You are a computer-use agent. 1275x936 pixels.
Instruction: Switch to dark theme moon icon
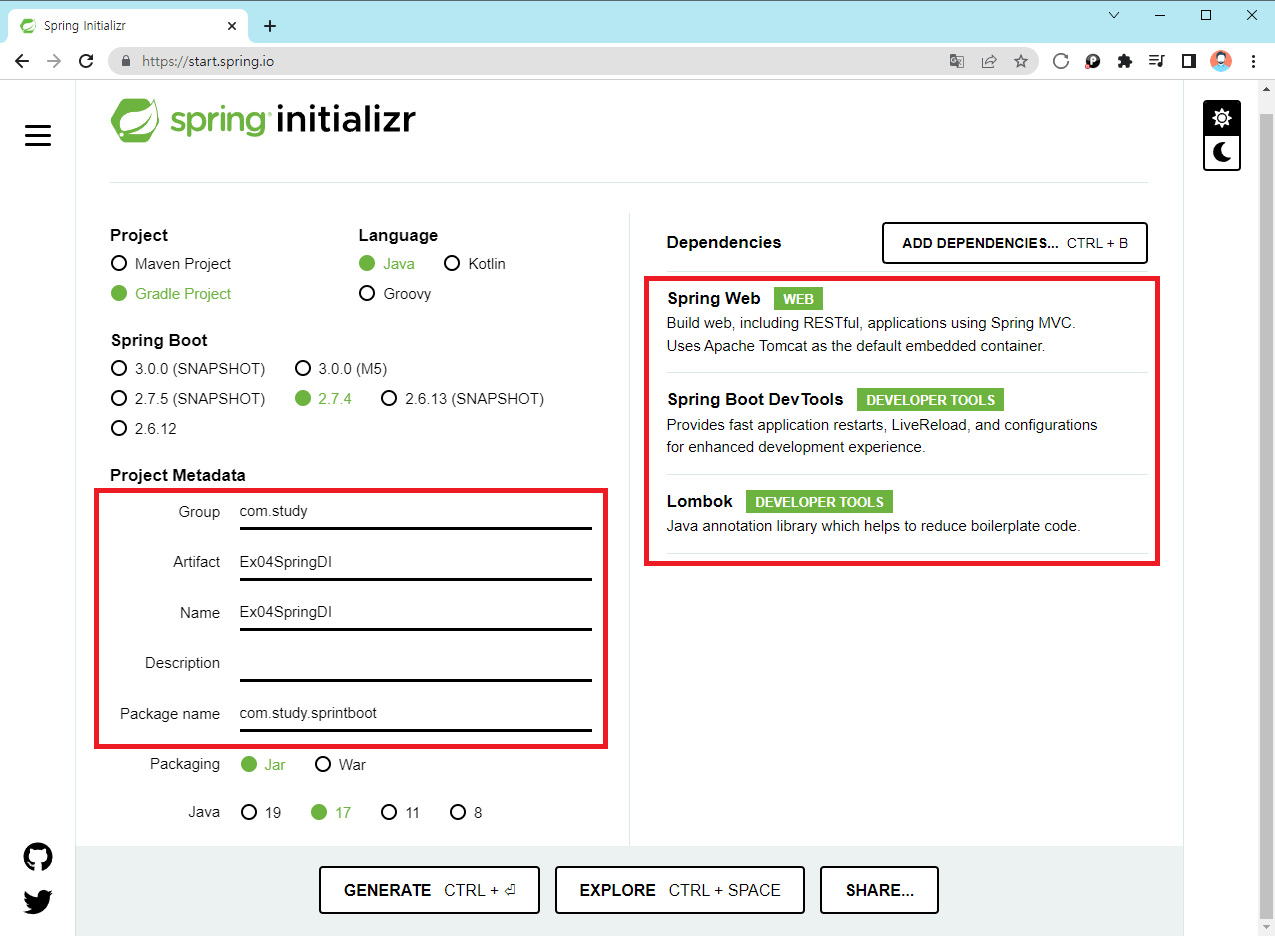pyautogui.click(x=1221, y=152)
